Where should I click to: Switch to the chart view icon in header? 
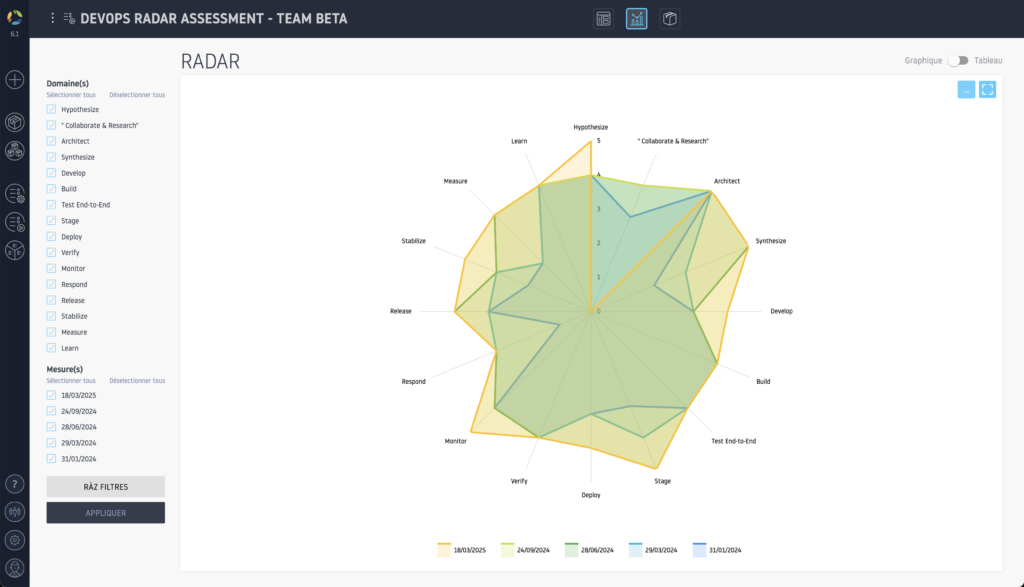pyautogui.click(x=636, y=18)
